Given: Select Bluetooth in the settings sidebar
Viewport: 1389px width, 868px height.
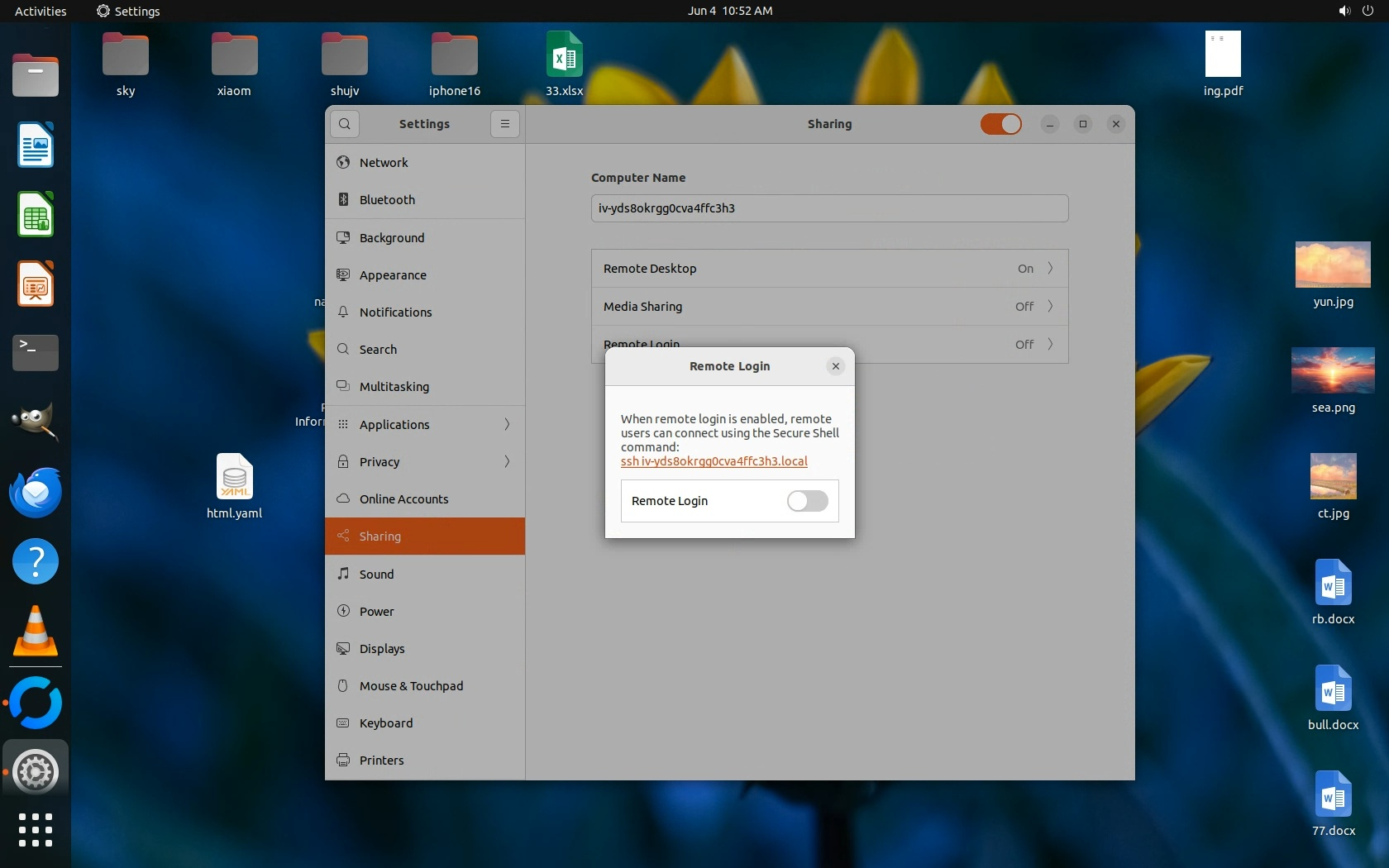Looking at the screenshot, I should point(387,200).
